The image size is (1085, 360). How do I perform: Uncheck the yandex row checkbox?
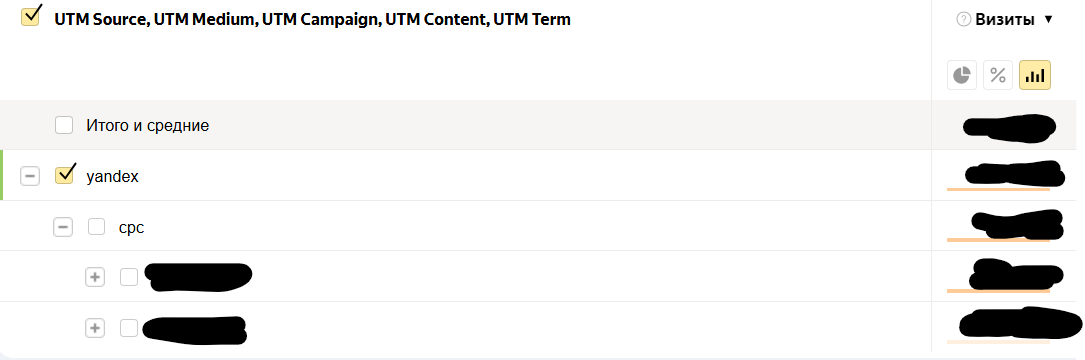(x=64, y=175)
